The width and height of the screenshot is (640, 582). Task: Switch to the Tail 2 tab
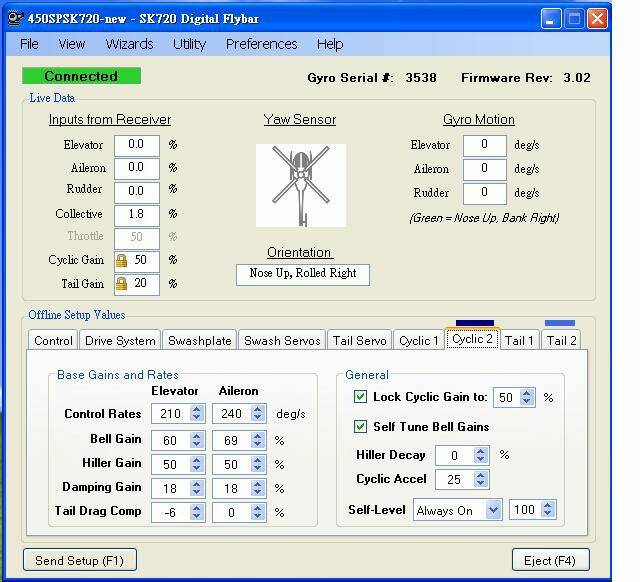[x=561, y=340]
